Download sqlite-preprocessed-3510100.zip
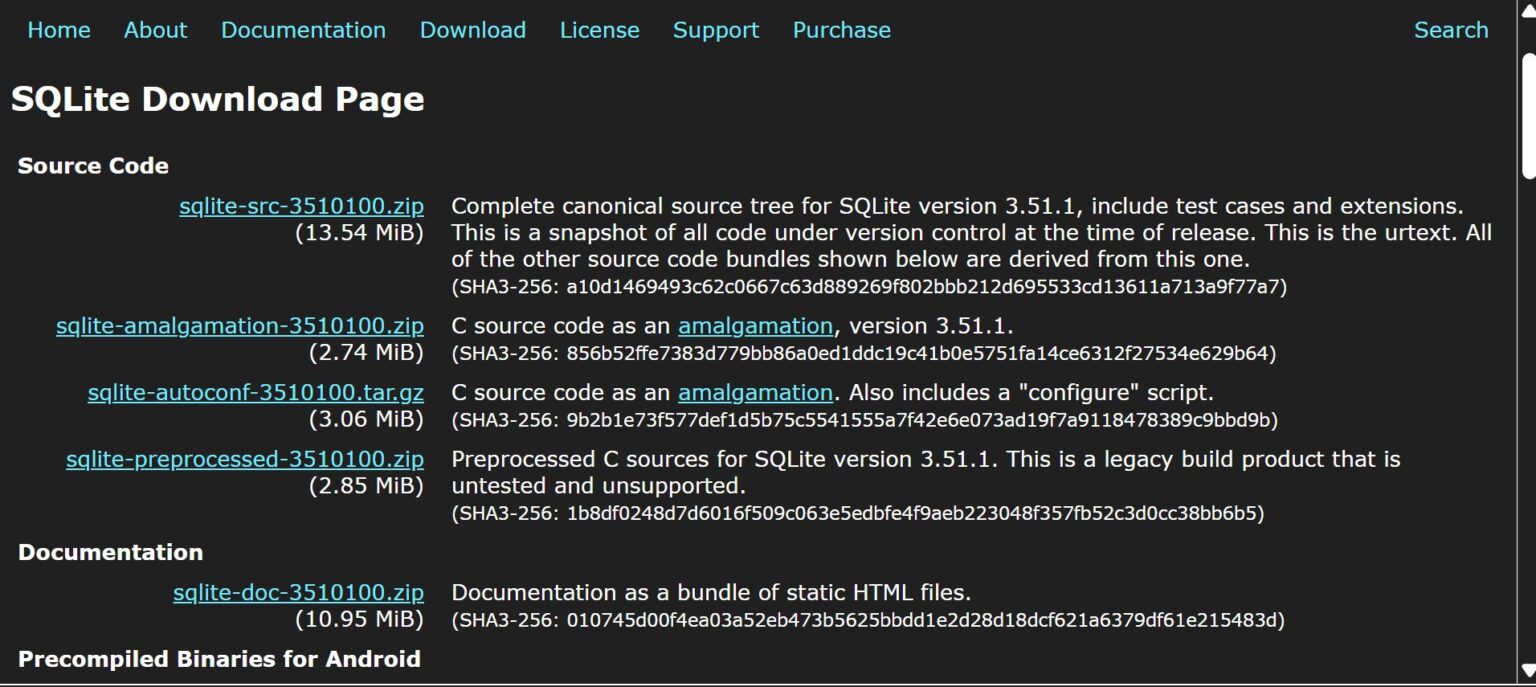The height and width of the screenshot is (687, 1536). click(x=244, y=459)
